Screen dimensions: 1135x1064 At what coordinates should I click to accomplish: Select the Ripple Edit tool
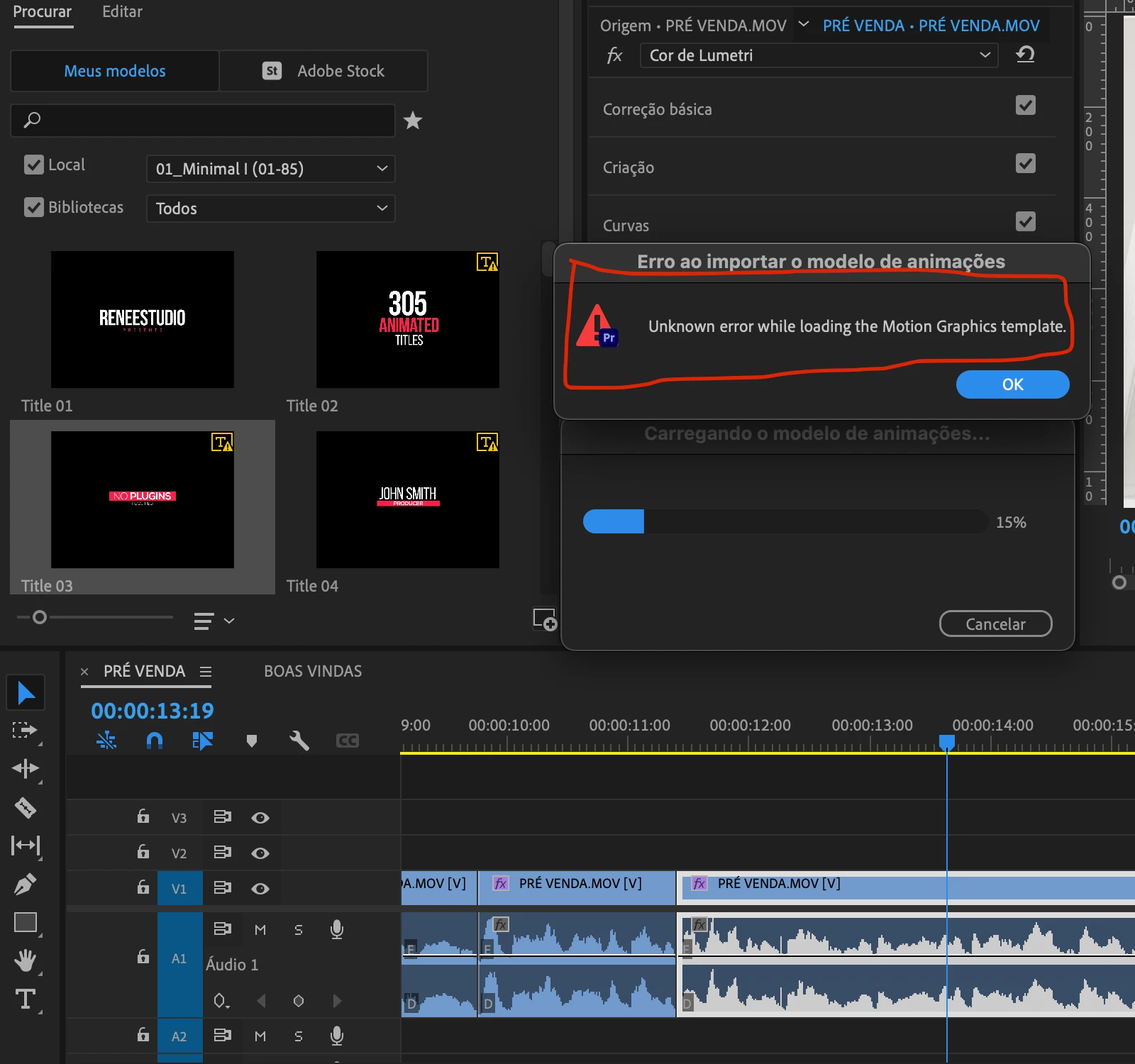coord(26,769)
